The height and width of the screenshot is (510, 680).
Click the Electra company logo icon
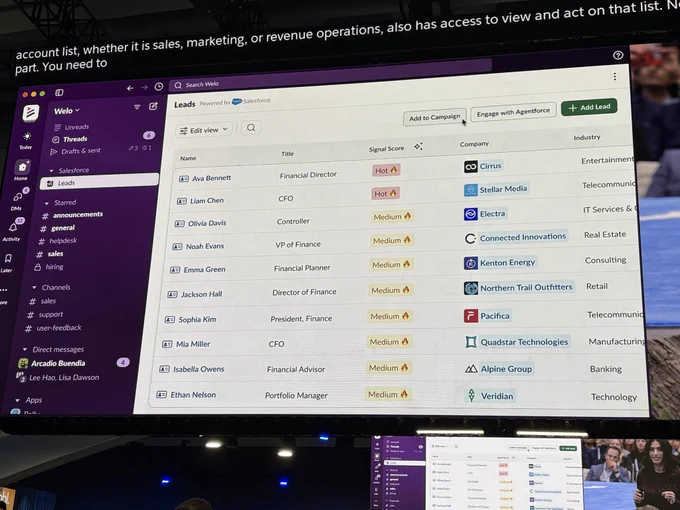click(471, 214)
